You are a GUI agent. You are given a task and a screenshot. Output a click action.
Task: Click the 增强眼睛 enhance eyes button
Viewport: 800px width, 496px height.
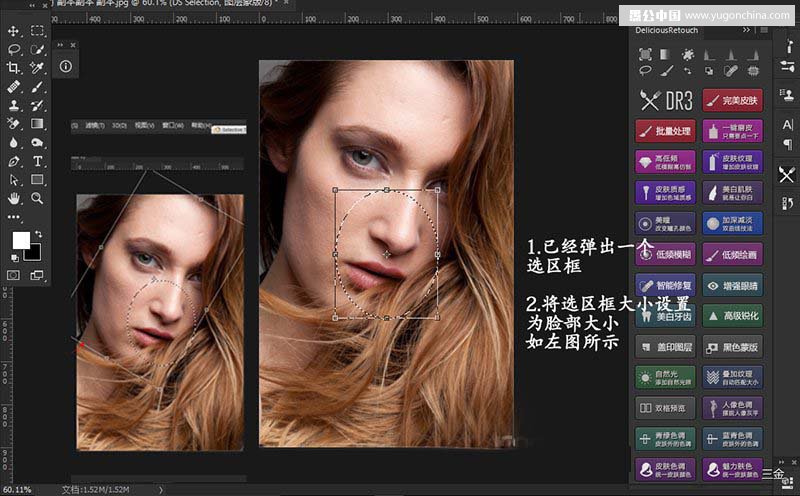[733, 285]
